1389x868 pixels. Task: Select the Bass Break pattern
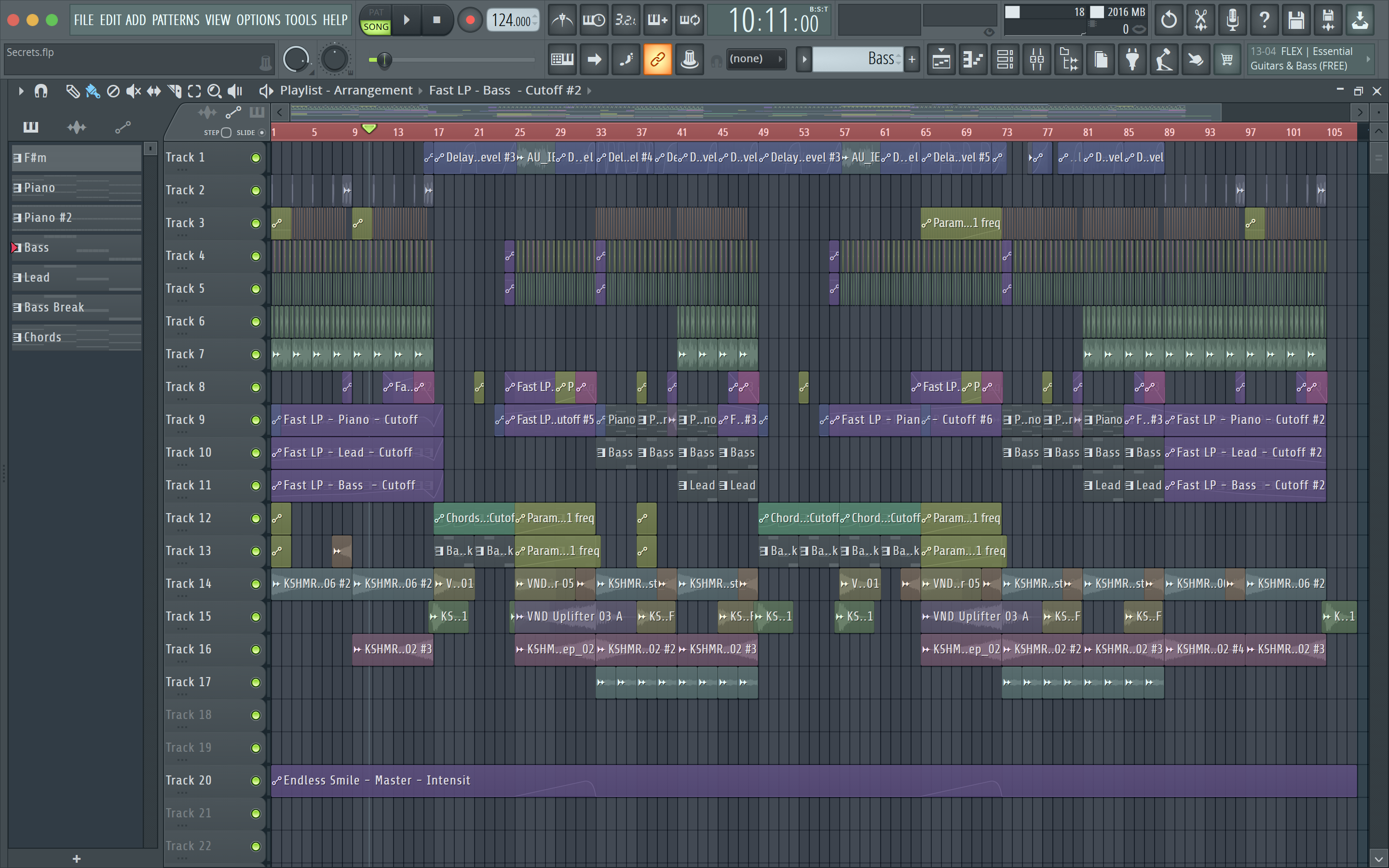76,308
